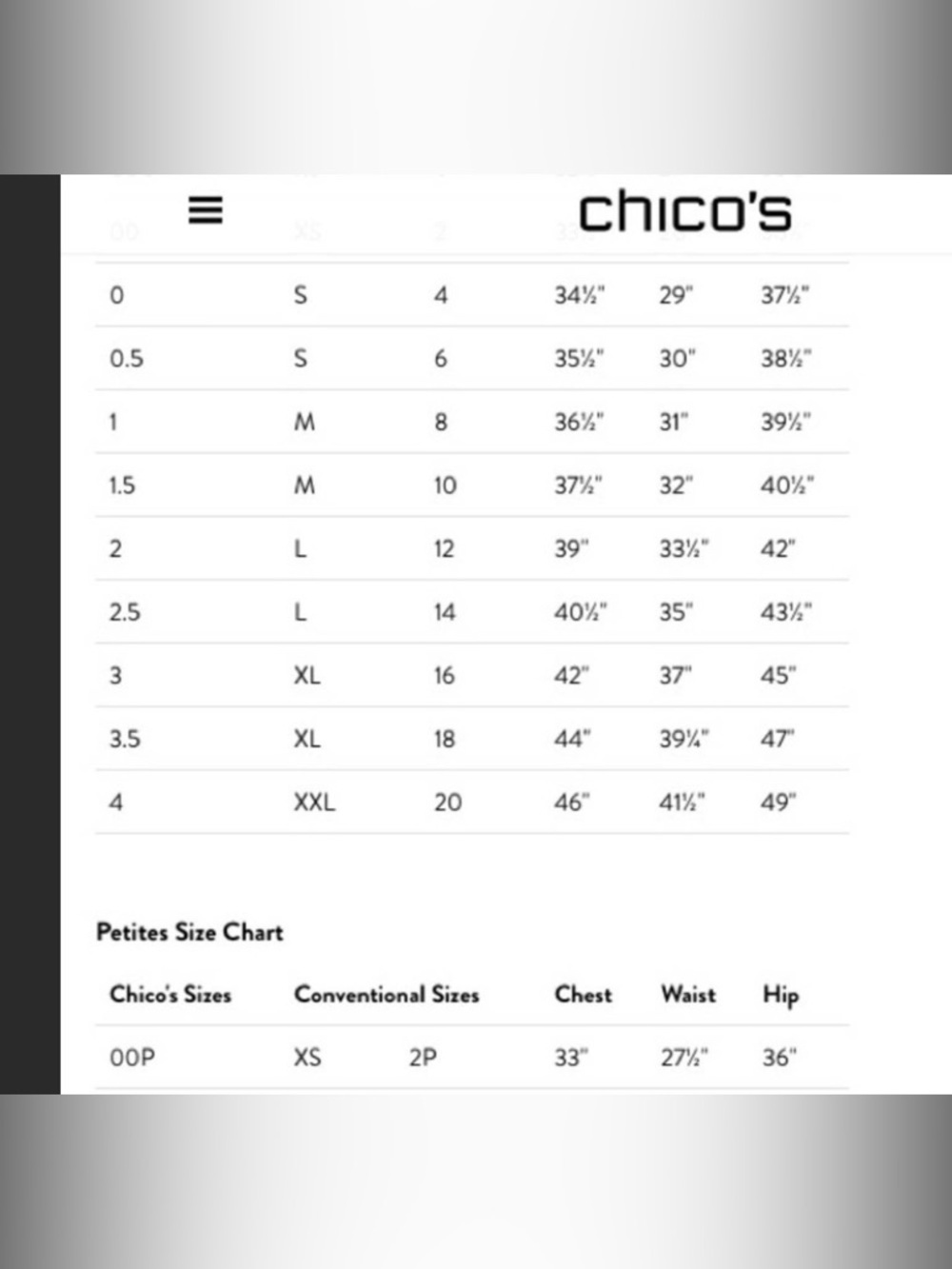
Task: Select the 0.5 Chico's size cell
Action: (127, 359)
